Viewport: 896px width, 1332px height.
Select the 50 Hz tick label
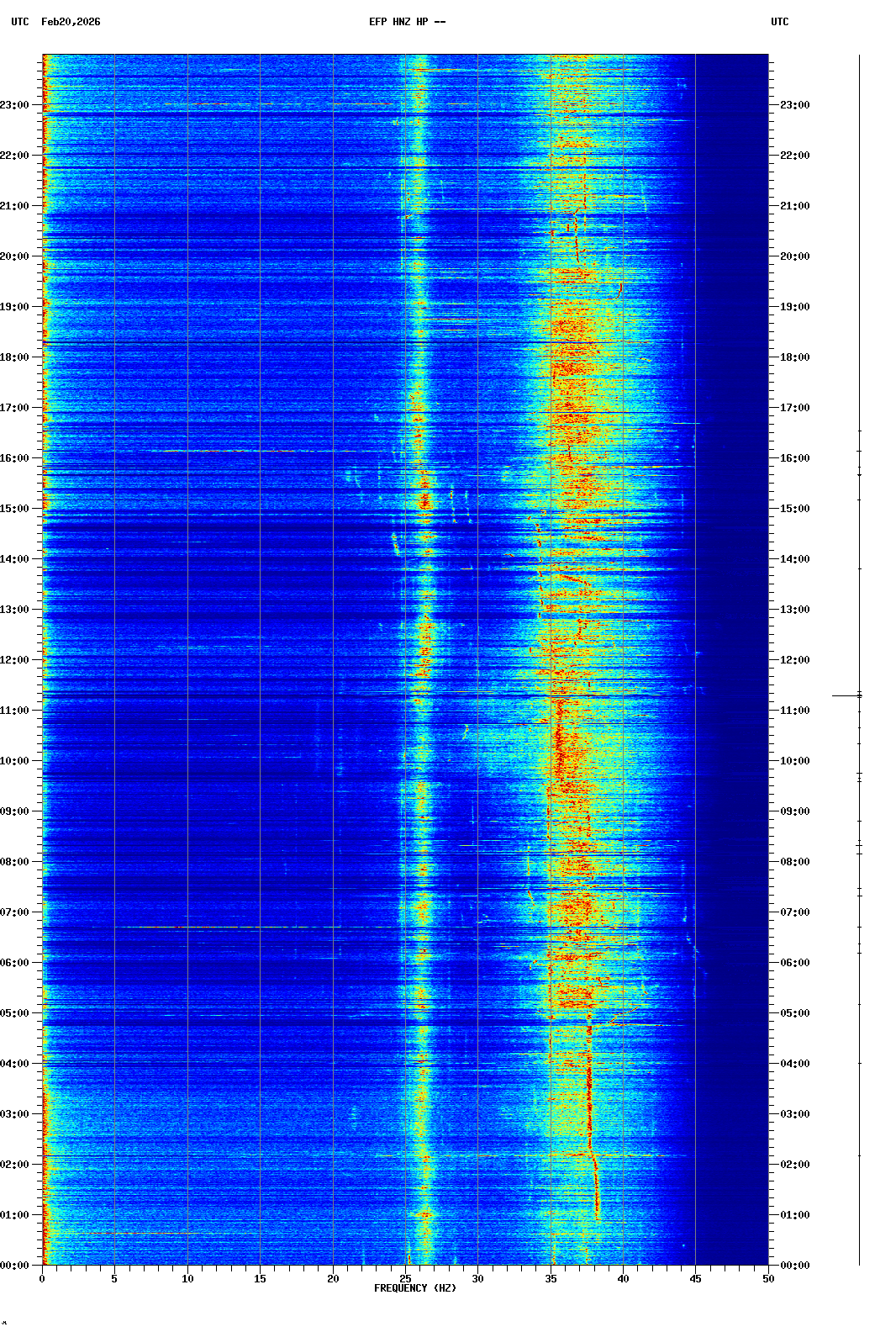(767, 1279)
